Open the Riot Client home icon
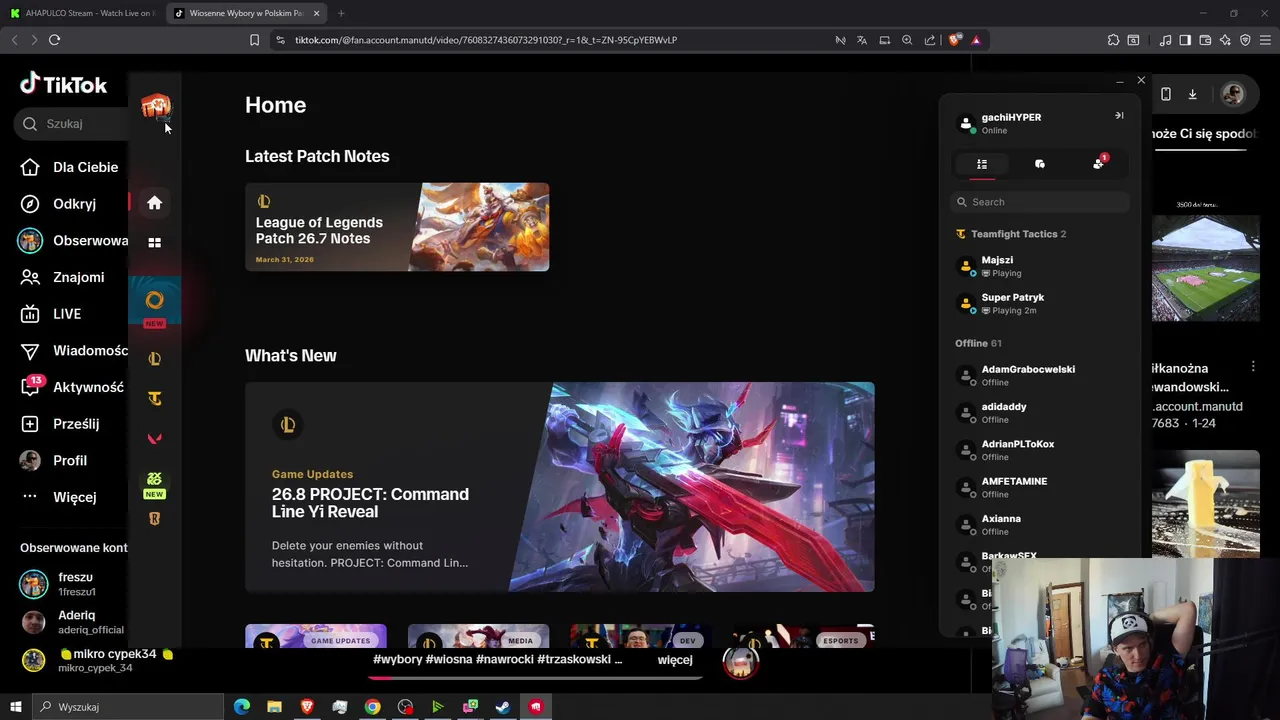1280x720 pixels. [154, 203]
